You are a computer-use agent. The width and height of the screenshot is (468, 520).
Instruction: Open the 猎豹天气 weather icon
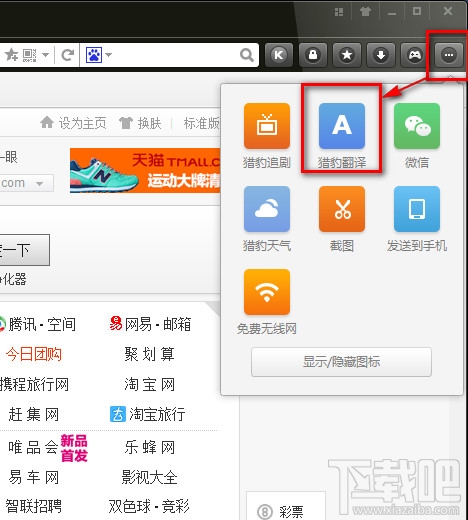point(267,209)
